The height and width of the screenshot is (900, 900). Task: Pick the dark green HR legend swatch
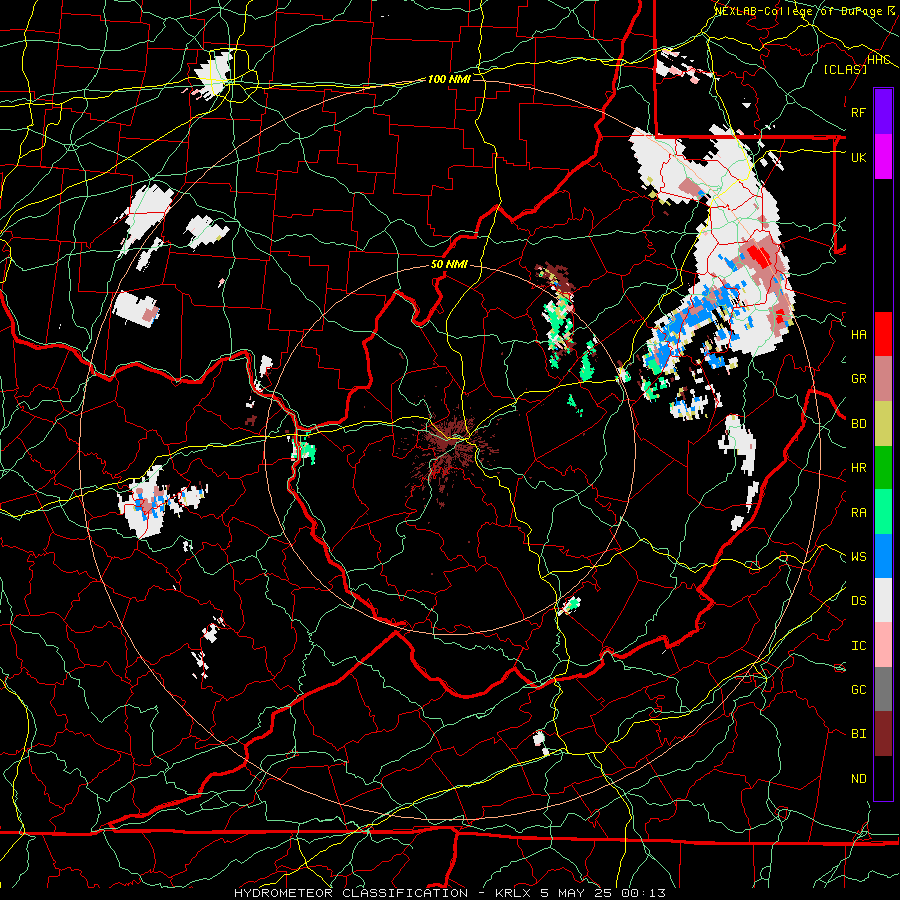coord(883,468)
